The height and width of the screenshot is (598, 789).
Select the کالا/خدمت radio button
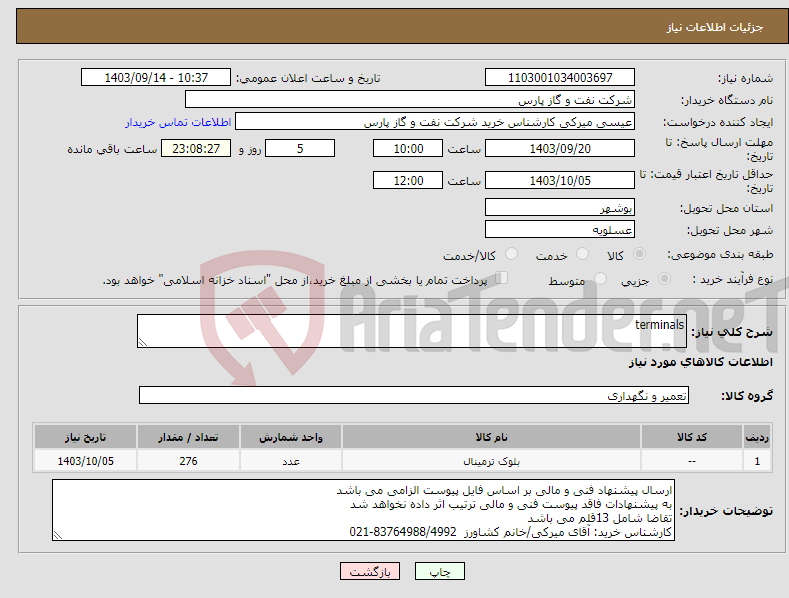(511, 254)
